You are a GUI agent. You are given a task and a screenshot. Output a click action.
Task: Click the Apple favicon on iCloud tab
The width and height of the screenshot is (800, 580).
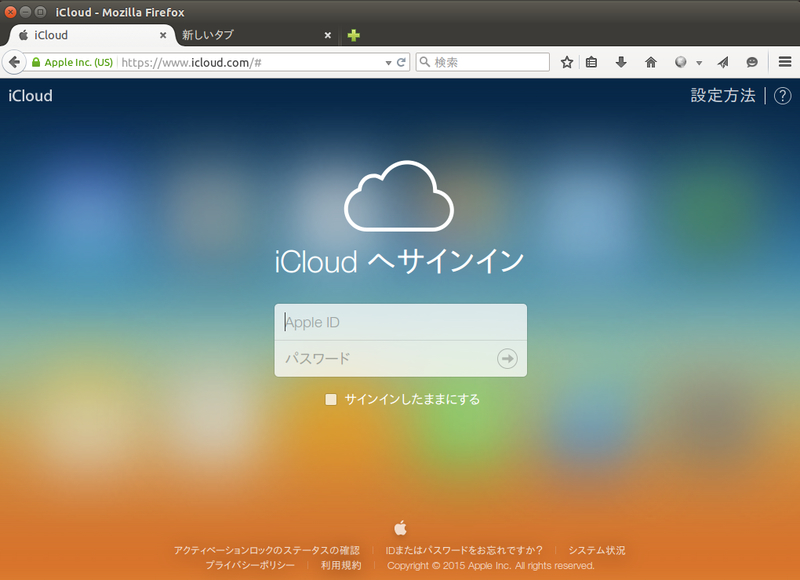pyautogui.click(x=23, y=35)
